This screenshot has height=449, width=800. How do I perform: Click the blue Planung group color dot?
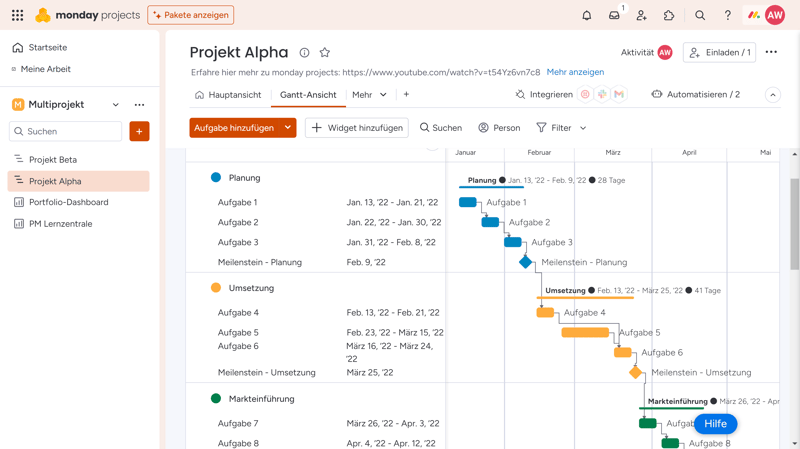click(216, 178)
